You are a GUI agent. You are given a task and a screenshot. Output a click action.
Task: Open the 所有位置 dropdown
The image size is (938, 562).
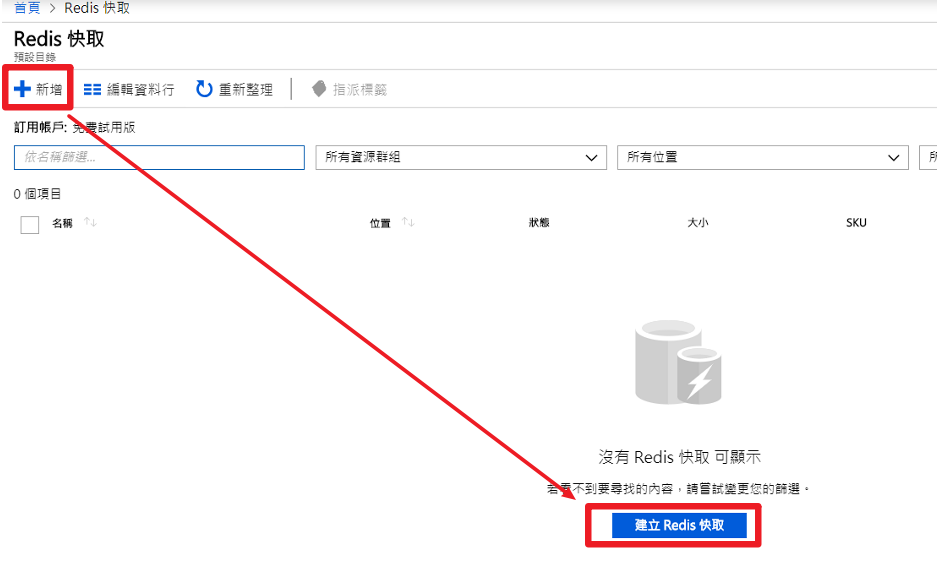click(763, 157)
